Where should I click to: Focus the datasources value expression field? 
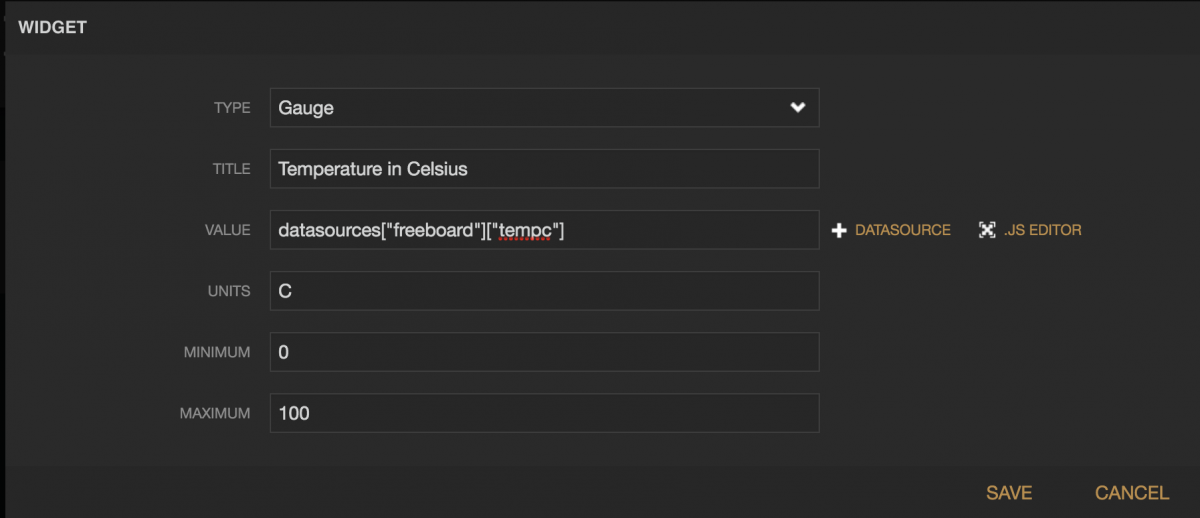point(544,230)
